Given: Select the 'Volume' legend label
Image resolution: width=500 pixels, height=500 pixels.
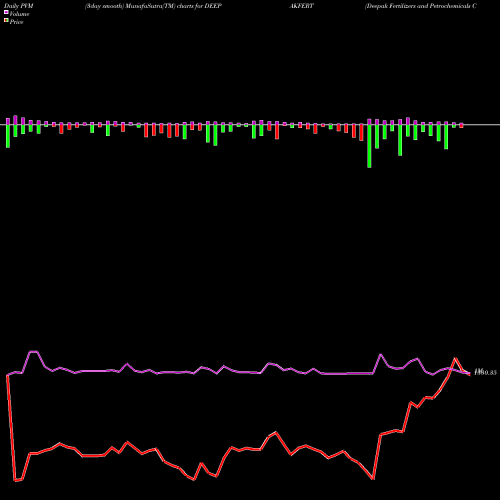Looking at the screenshot, I should pos(19,14).
